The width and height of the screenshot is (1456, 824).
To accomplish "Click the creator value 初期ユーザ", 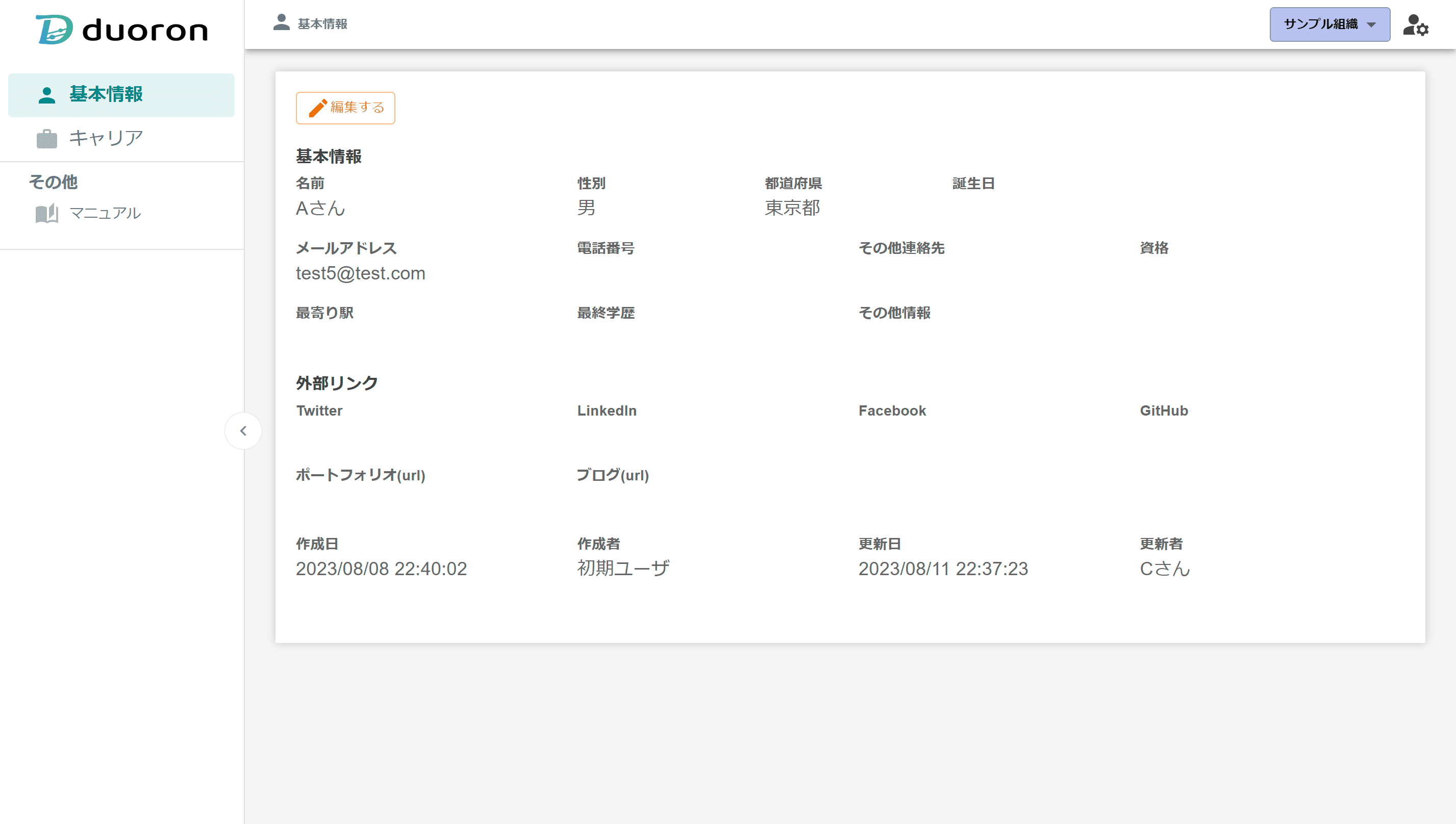I will tap(624, 568).
